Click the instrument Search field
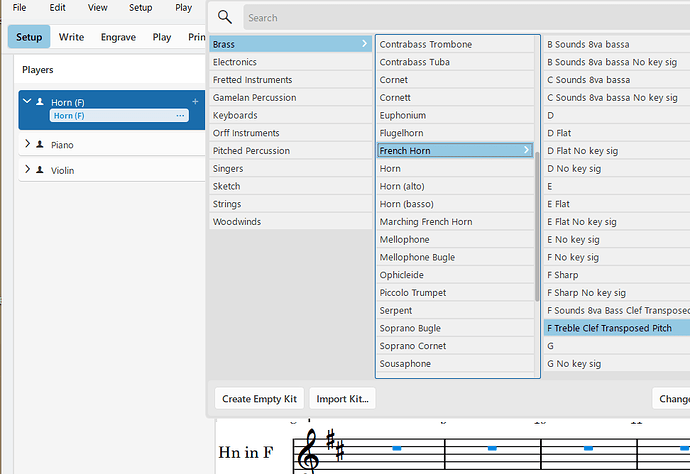The height and width of the screenshot is (474, 690). click(x=460, y=17)
